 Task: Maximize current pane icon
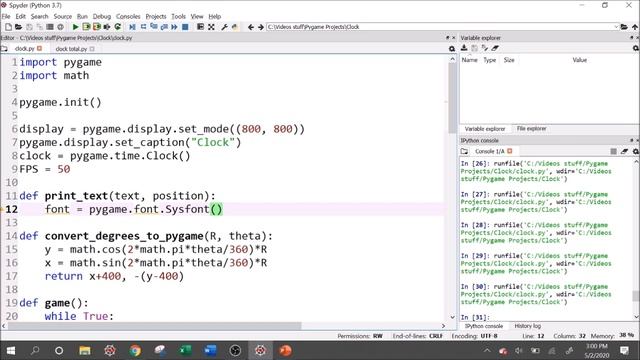click(200, 27)
